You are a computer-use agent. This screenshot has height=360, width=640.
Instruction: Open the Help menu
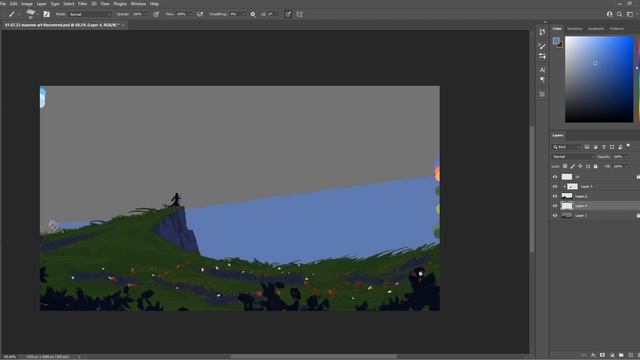pyautogui.click(x=154, y=4)
